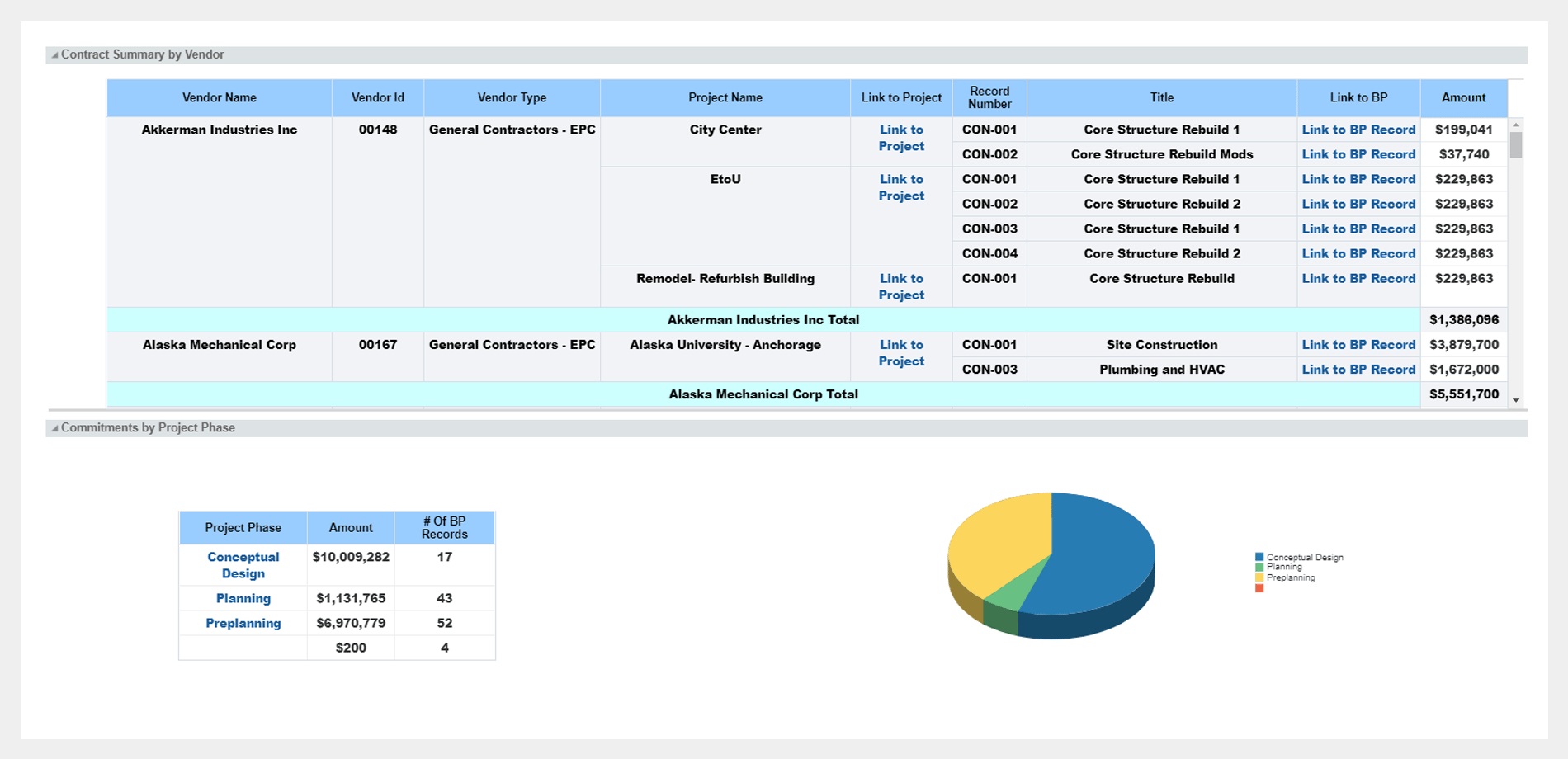Open BP Record link for Core Structure Rebuild Mods

(x=1358, y=154)
